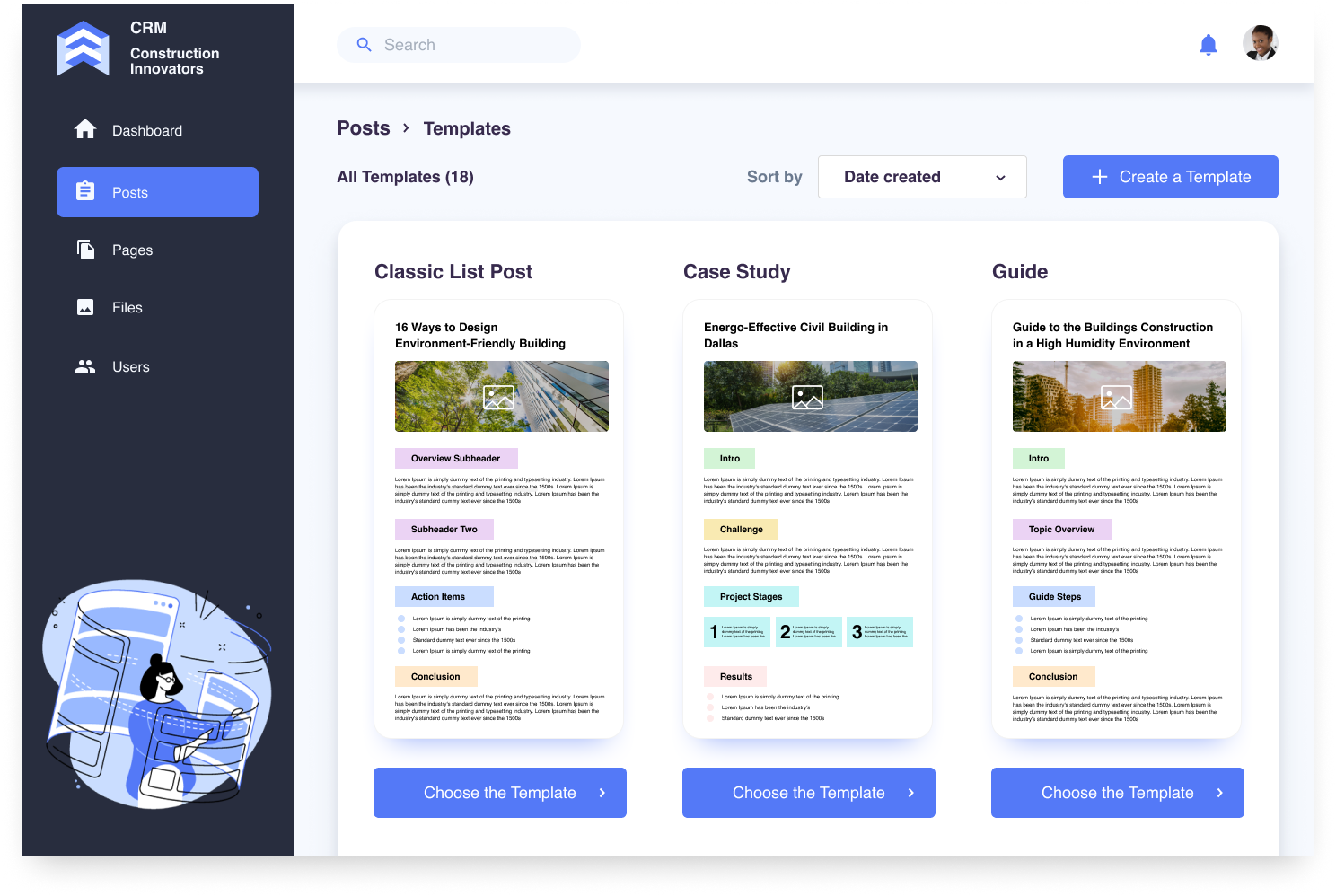The width and height of the screenshot is (1336, 896).
Task: Click the Posts breadcrumb link
Action: [x=364, y=128]
